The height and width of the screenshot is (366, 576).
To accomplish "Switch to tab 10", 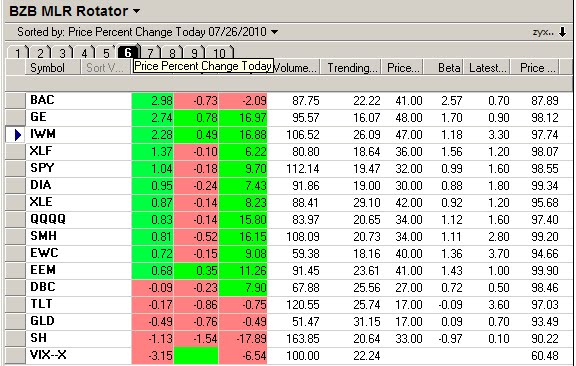I will 219,53.
